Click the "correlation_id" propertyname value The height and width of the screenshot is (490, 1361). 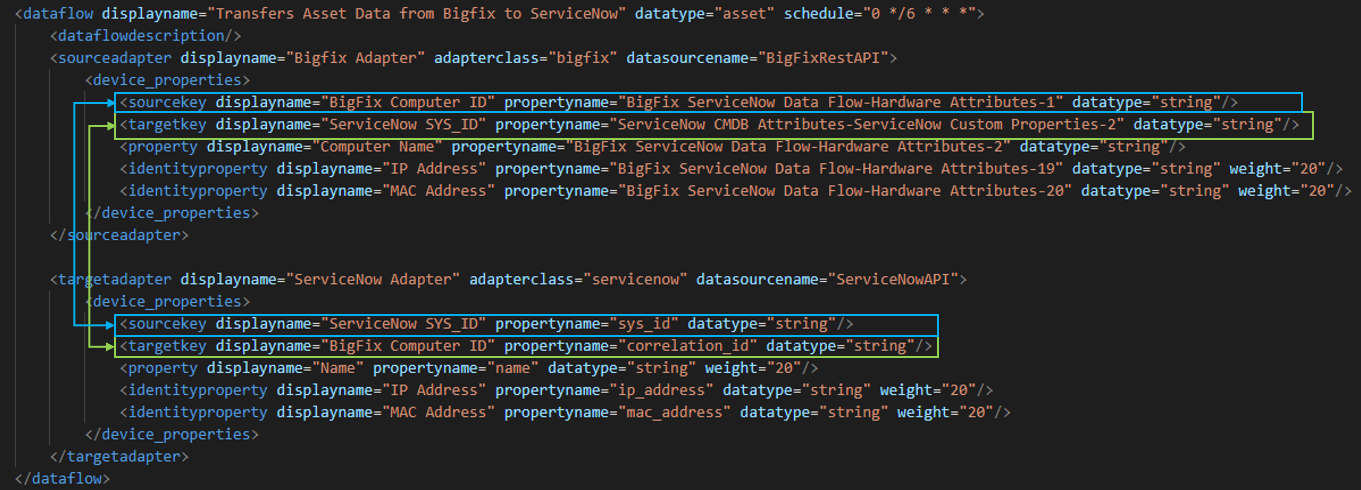687,346
